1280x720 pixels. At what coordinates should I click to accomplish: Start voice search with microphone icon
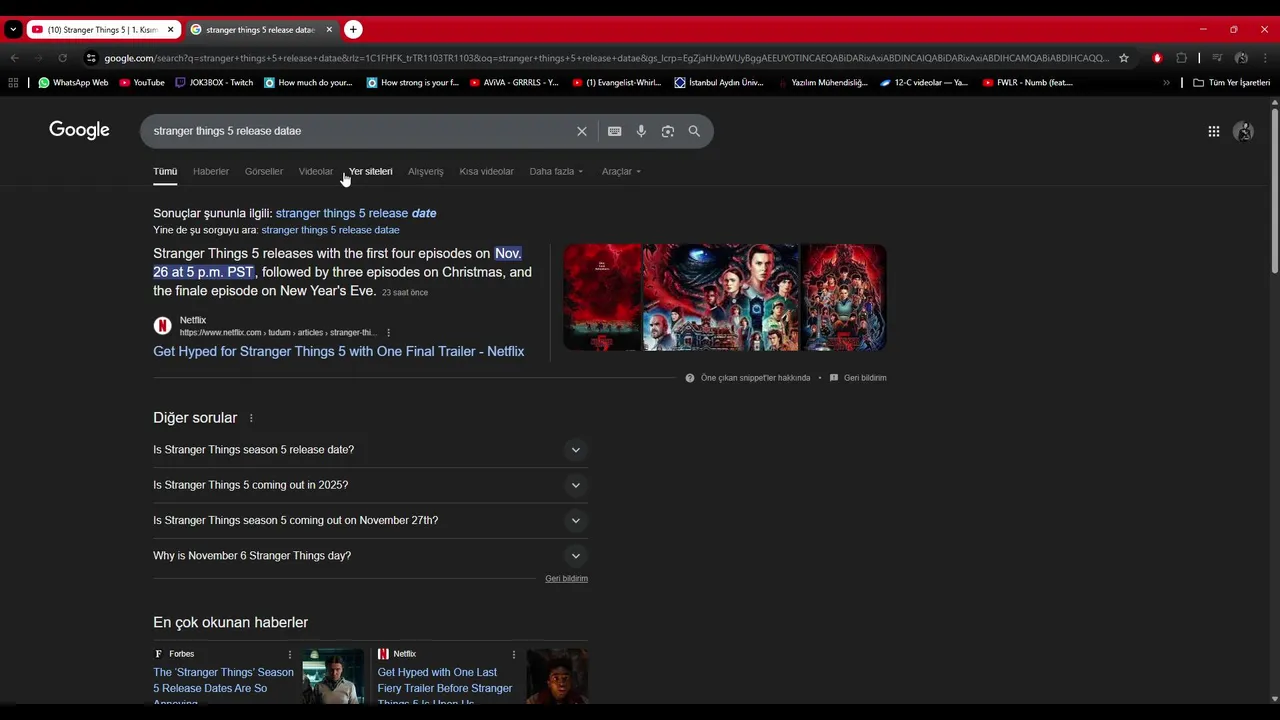click(641, 131)
